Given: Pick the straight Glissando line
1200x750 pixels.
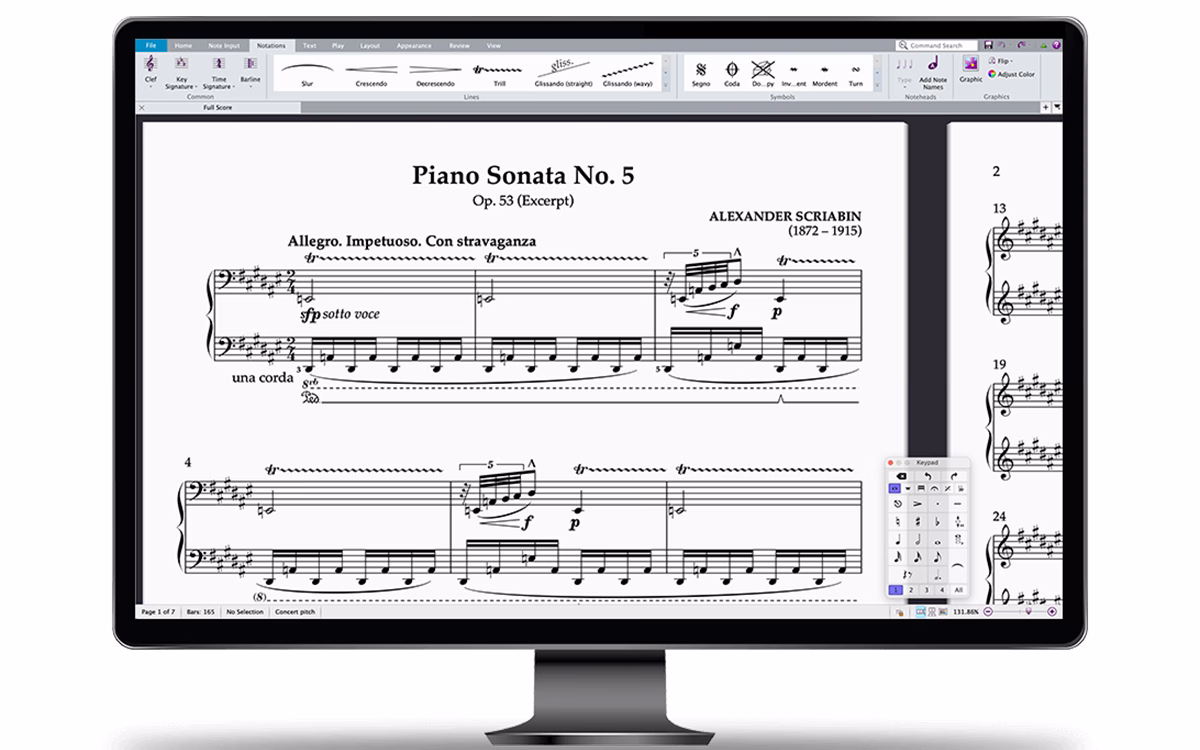Looking at the screenshot, I should pos(564,73).
